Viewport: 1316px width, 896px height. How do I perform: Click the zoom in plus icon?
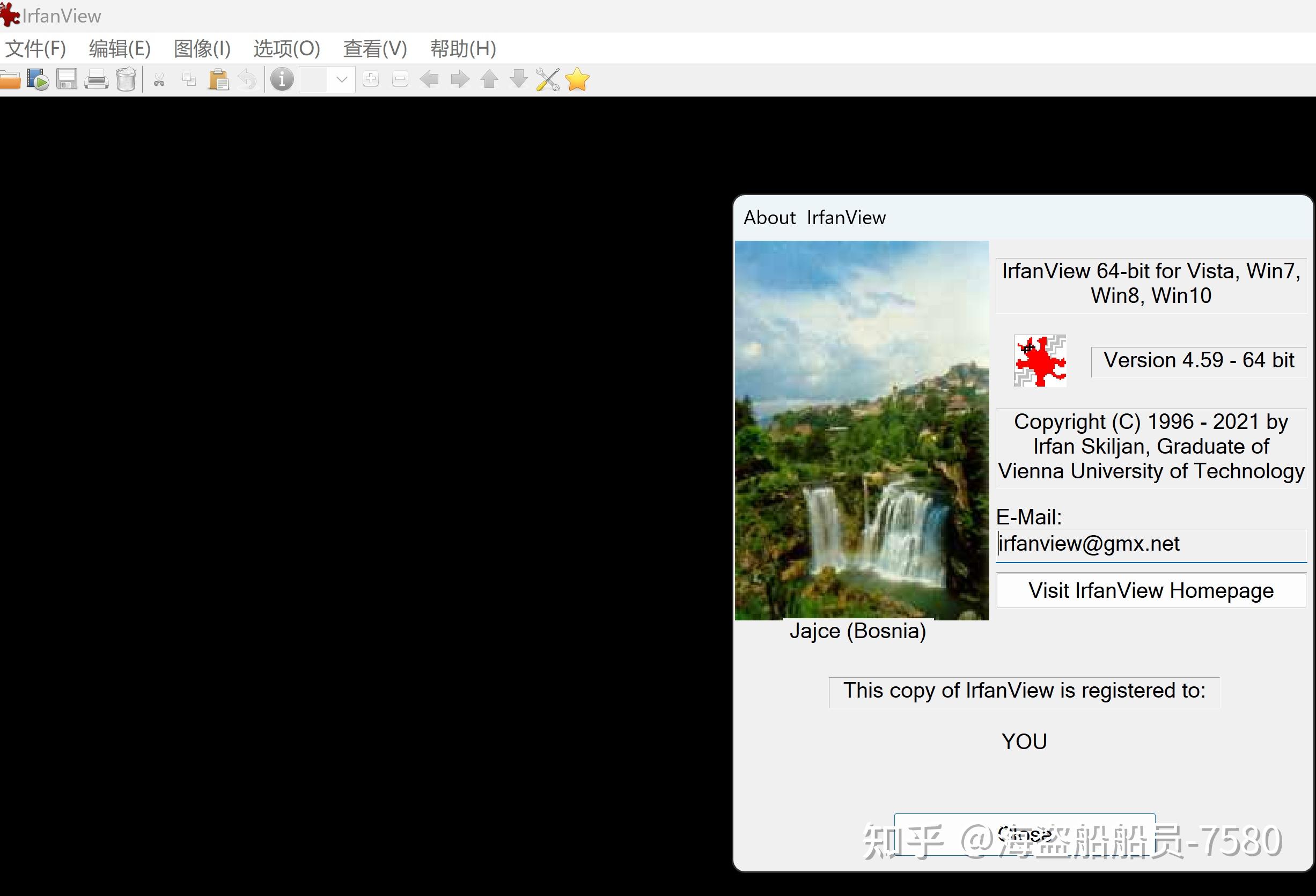click(x=371, y=79)
